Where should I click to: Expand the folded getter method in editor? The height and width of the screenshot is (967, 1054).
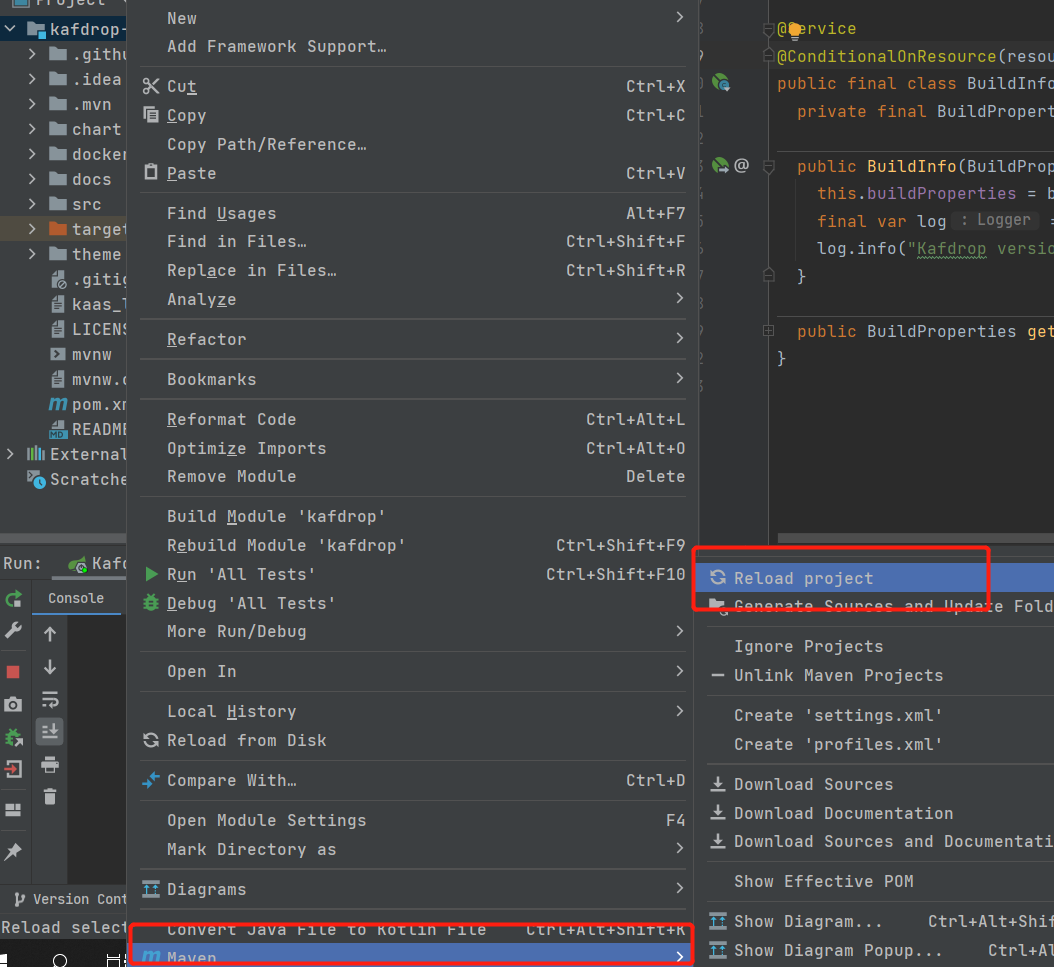point(768,331)
